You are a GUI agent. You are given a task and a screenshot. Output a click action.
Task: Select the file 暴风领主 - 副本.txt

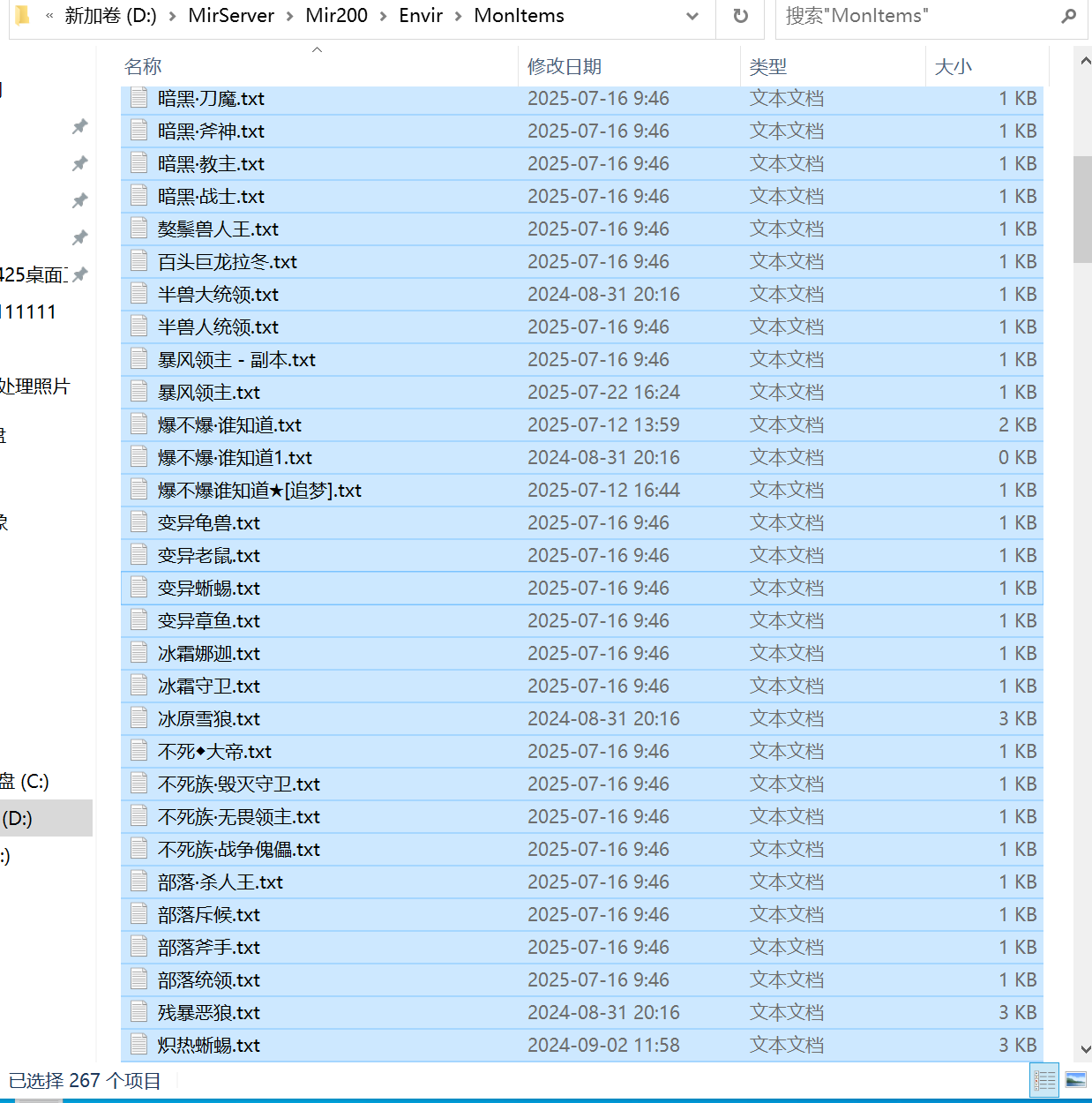tap(582, 359)
